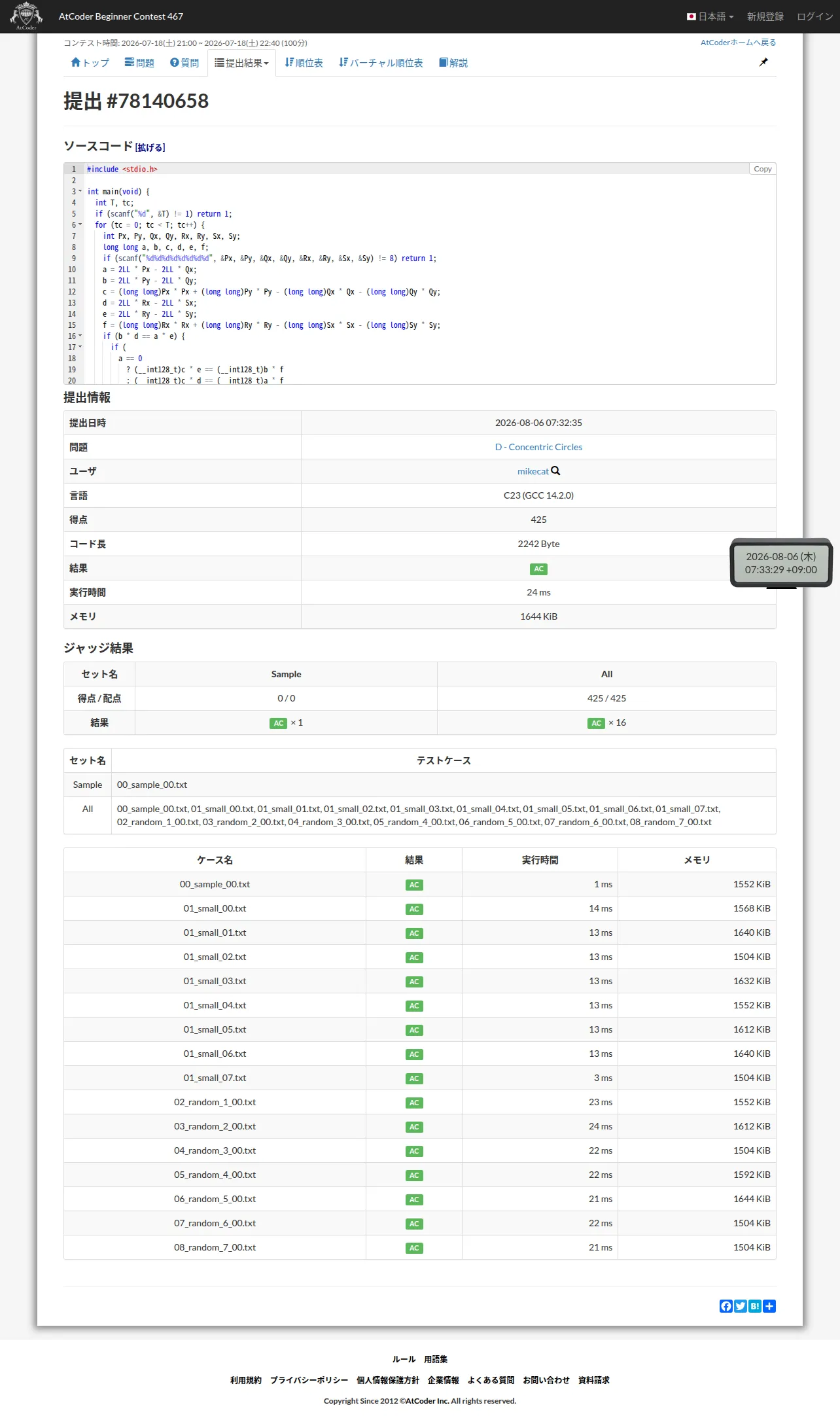Expand source code via 拡げる link
The image size is (840, 1420).
click(x=150, y=147)
